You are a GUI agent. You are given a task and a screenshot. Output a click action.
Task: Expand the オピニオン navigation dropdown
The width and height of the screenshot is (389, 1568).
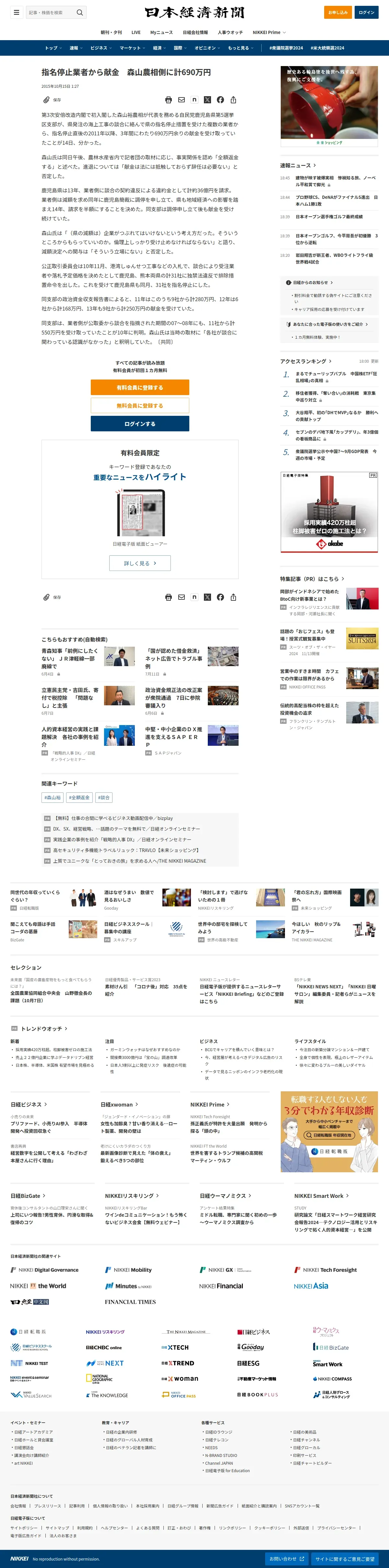[x=207, y=48]
